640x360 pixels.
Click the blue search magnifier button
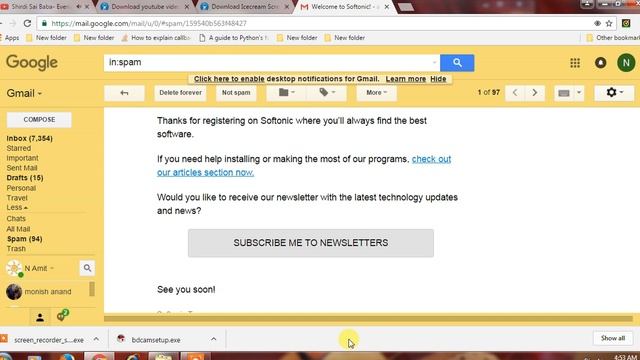tap(457, 63)
